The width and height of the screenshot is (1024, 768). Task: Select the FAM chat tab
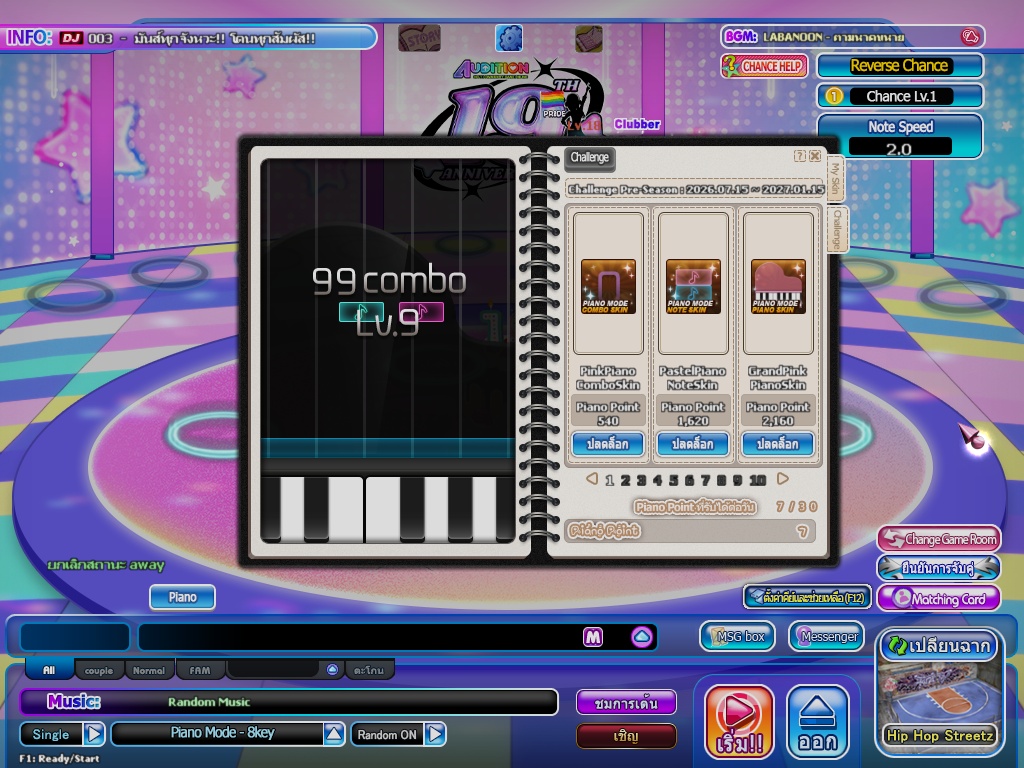click(x=200, y=670)
